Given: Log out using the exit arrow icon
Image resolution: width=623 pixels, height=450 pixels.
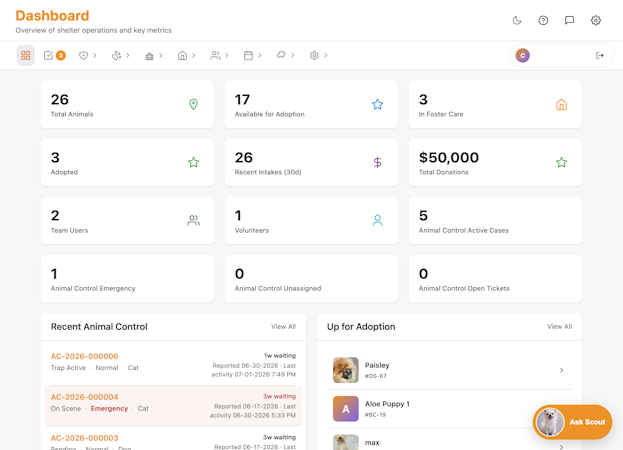Looking at the screenshot, I should [600, 56].
